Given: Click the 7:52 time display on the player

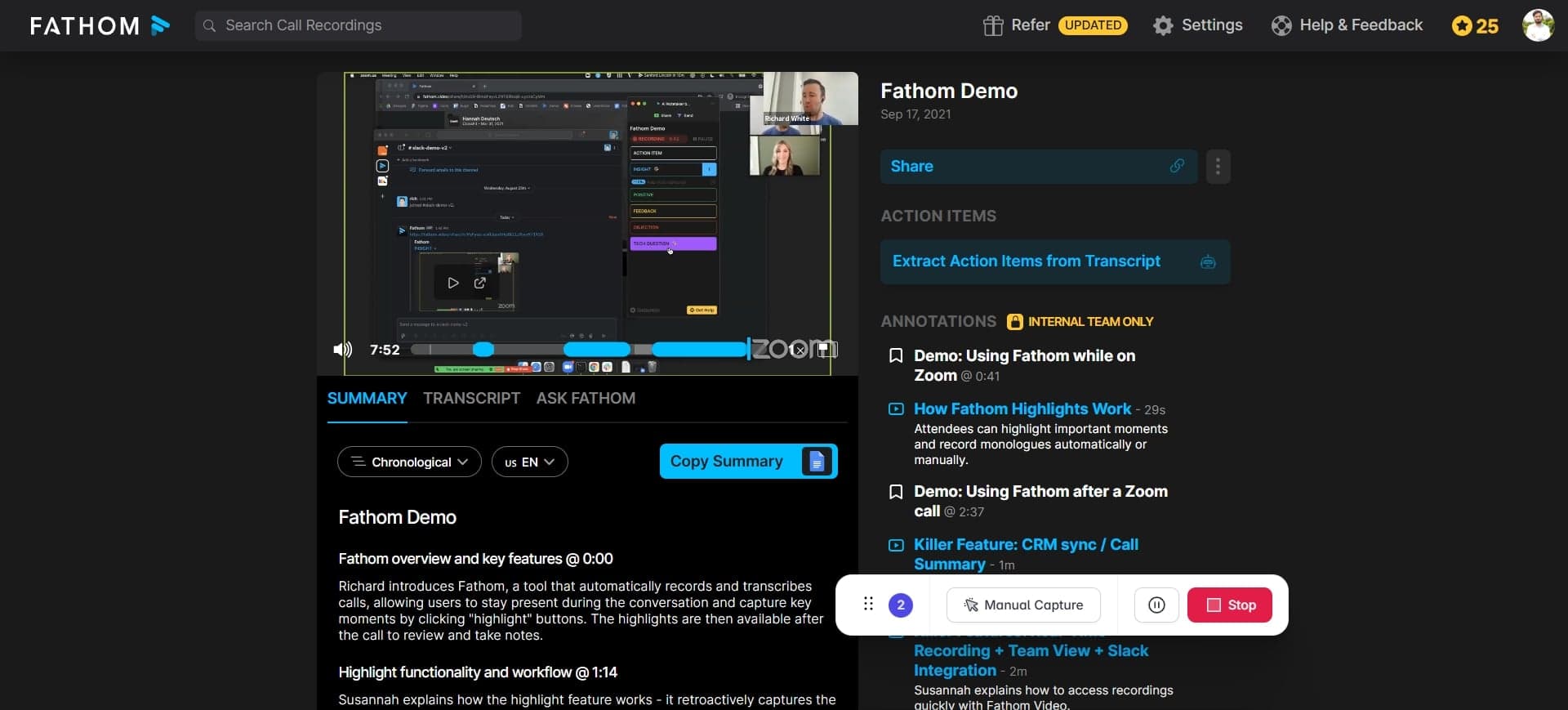Looking at the screenshot, I should pos(385,350).
